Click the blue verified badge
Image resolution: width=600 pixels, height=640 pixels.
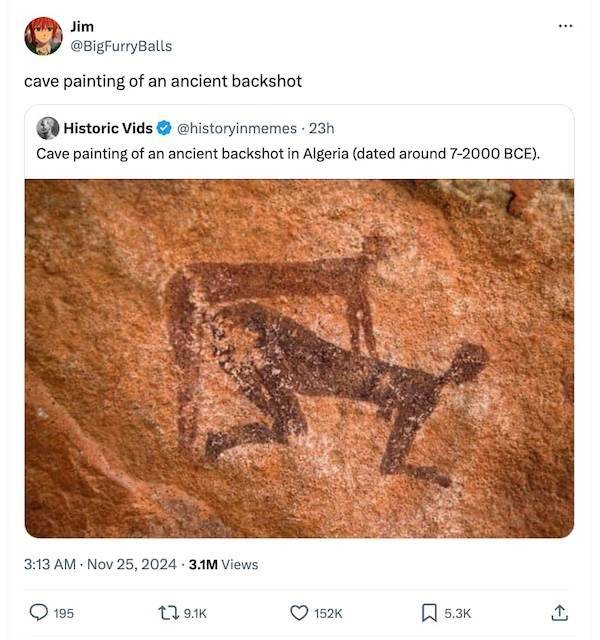[x=165, y=128]
